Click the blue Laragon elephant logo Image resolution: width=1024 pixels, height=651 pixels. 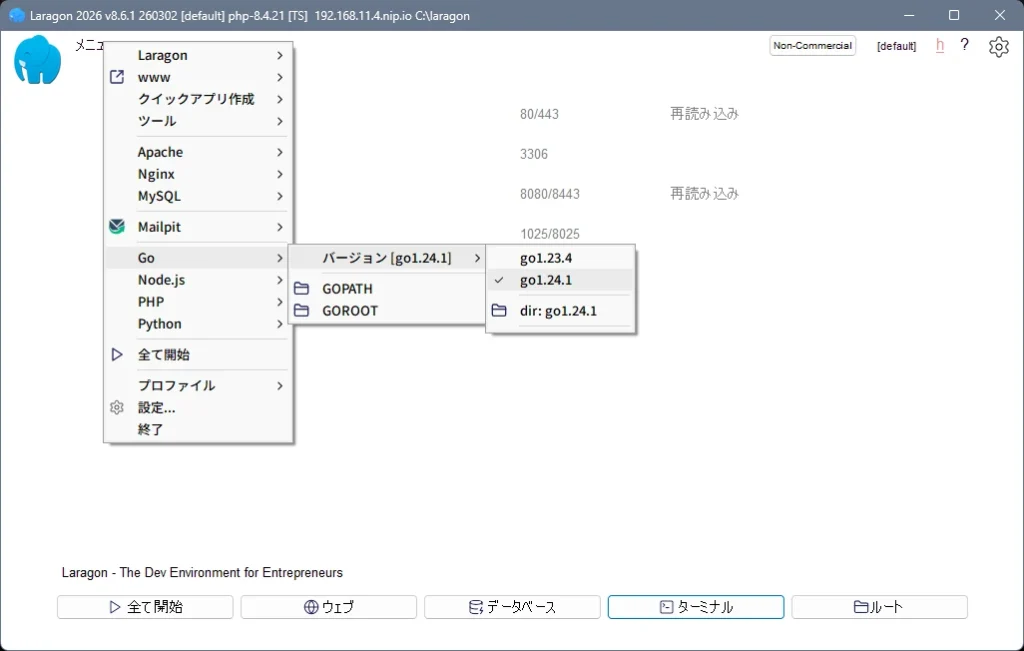[37, 60]
